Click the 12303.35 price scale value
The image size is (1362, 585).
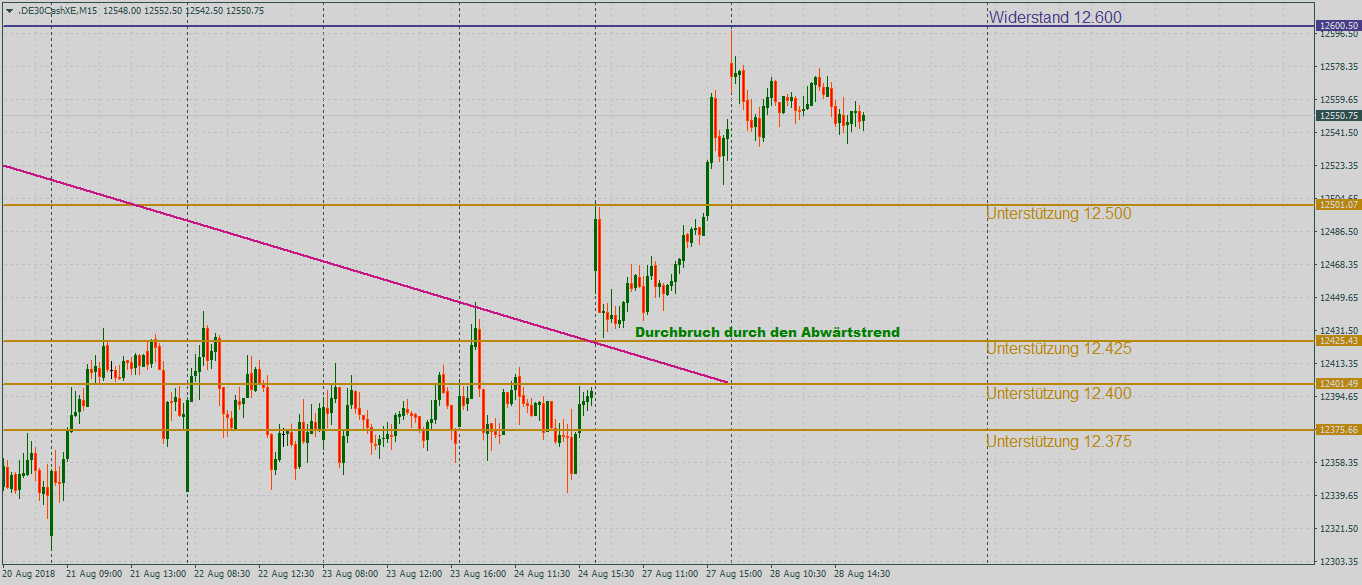1339,562
